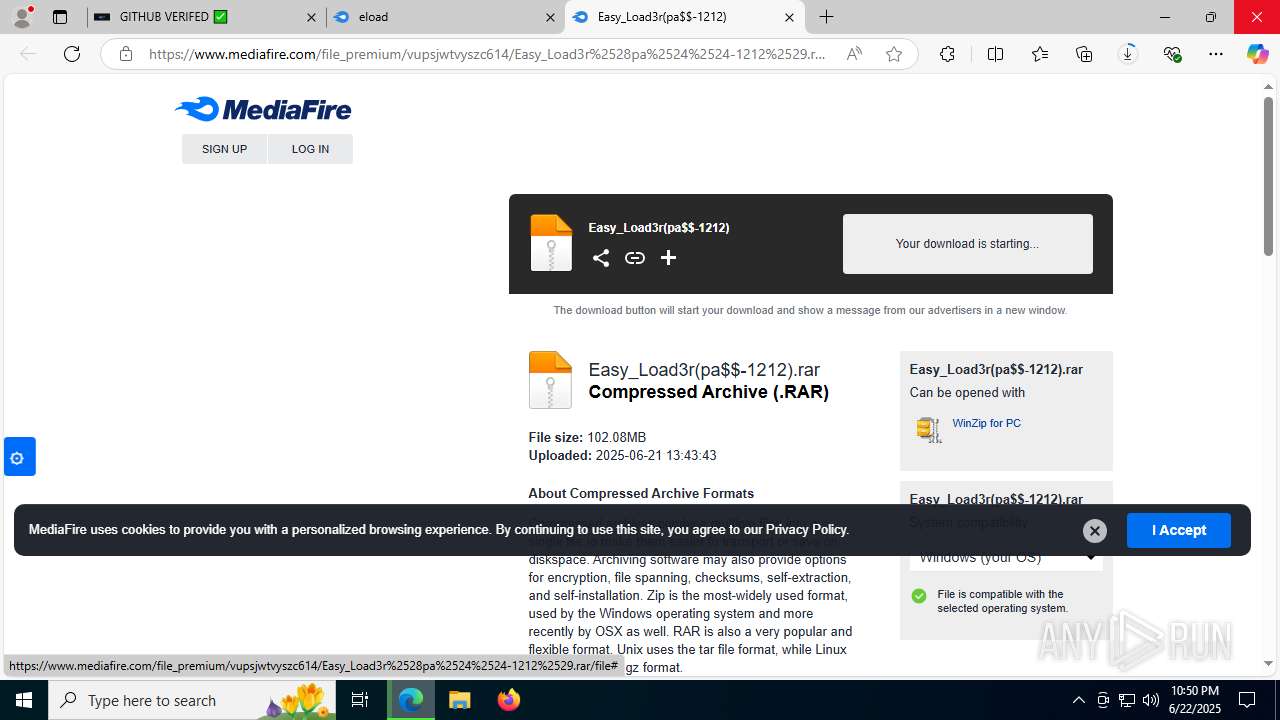Click the large RAR archive icon beside file details
Image resolution: width=1280 pixels, height=720 pixels.
coord(550,380)
